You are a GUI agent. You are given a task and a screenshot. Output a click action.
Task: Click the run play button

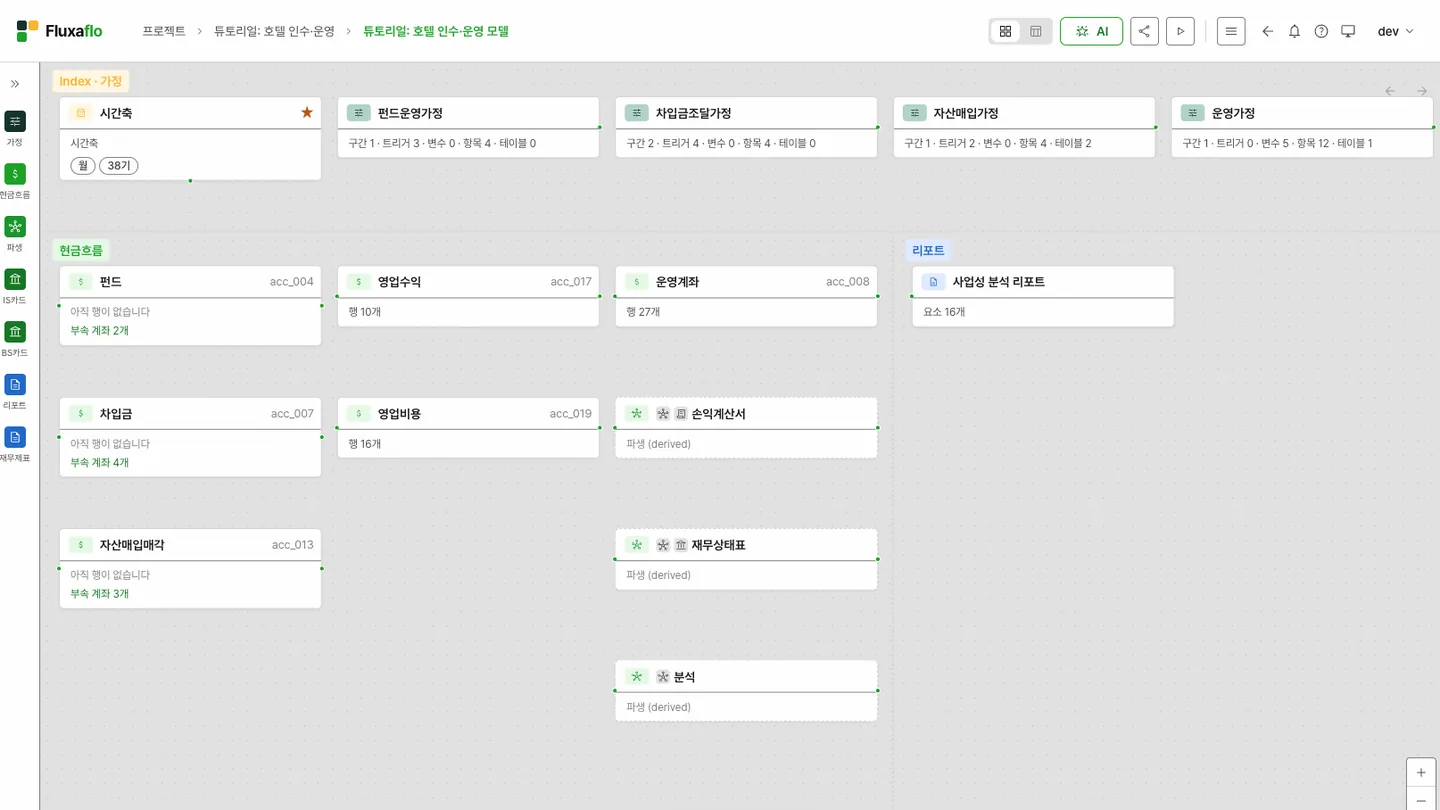(1180, 31)
